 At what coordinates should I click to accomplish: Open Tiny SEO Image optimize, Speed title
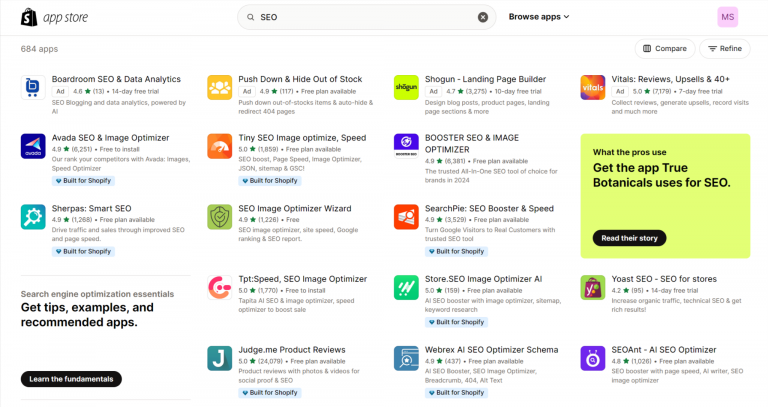click(302, 138)
